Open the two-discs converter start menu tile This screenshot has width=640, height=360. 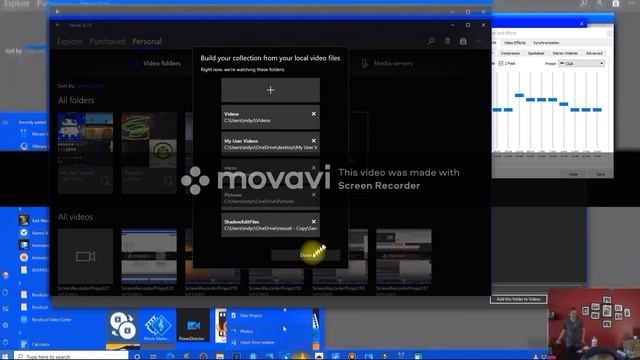point(122,326)
